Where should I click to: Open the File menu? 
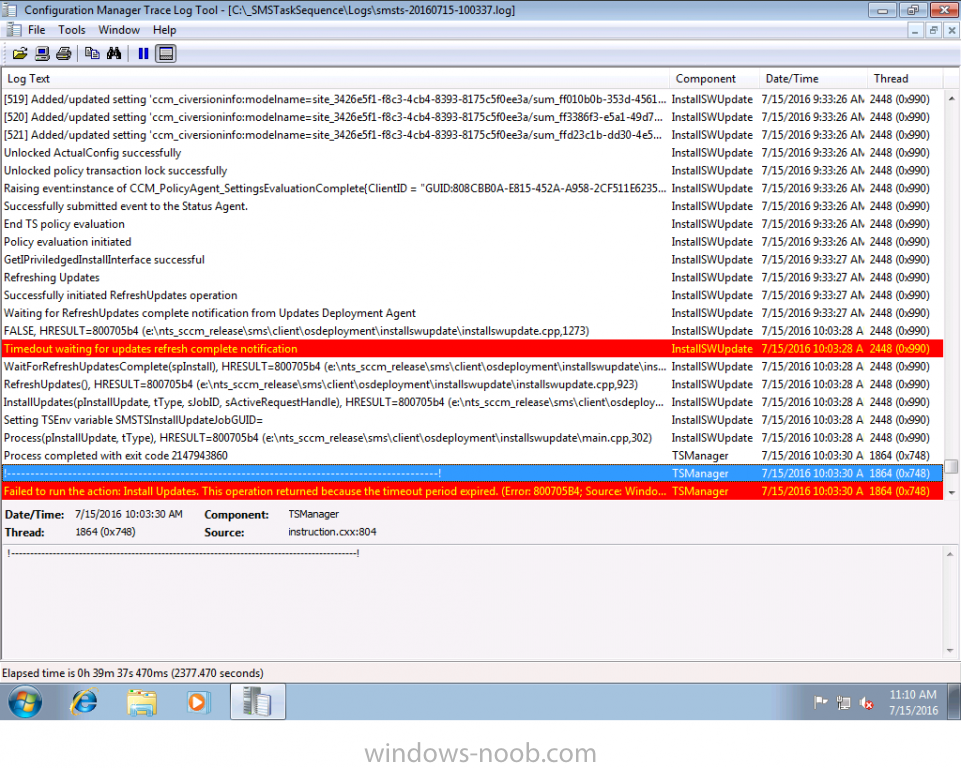[36, 30]
